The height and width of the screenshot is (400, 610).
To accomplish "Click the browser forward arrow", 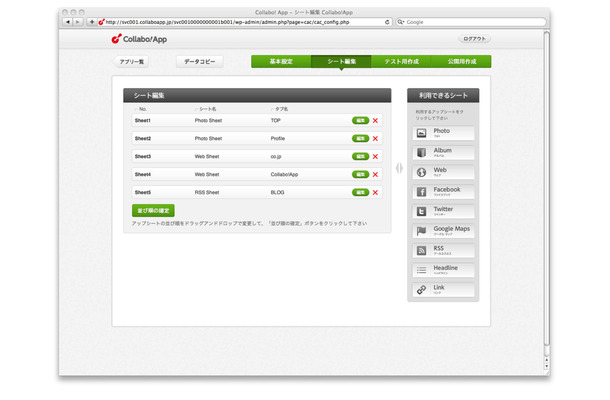I will pyautogui.click(x=77, y=22).
